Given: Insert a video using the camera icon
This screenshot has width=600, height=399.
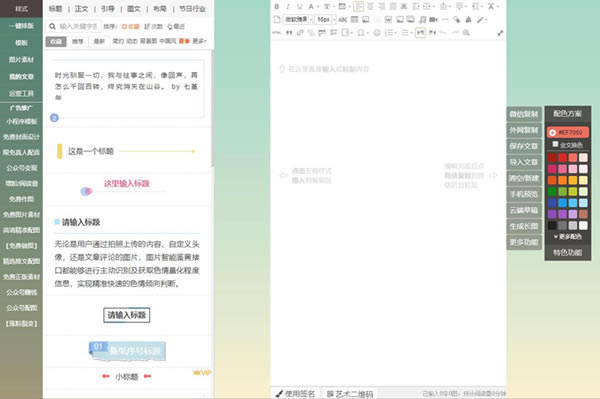Looking at the screenshot, I should click(x=433, y=20).
